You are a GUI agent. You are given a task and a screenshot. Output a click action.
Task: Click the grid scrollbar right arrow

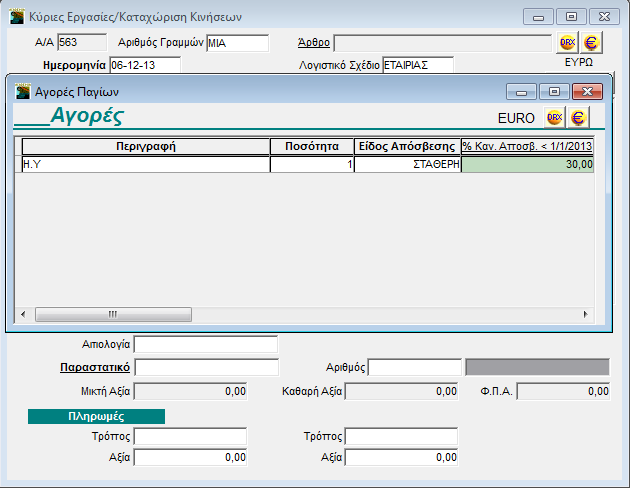(585, 314)
